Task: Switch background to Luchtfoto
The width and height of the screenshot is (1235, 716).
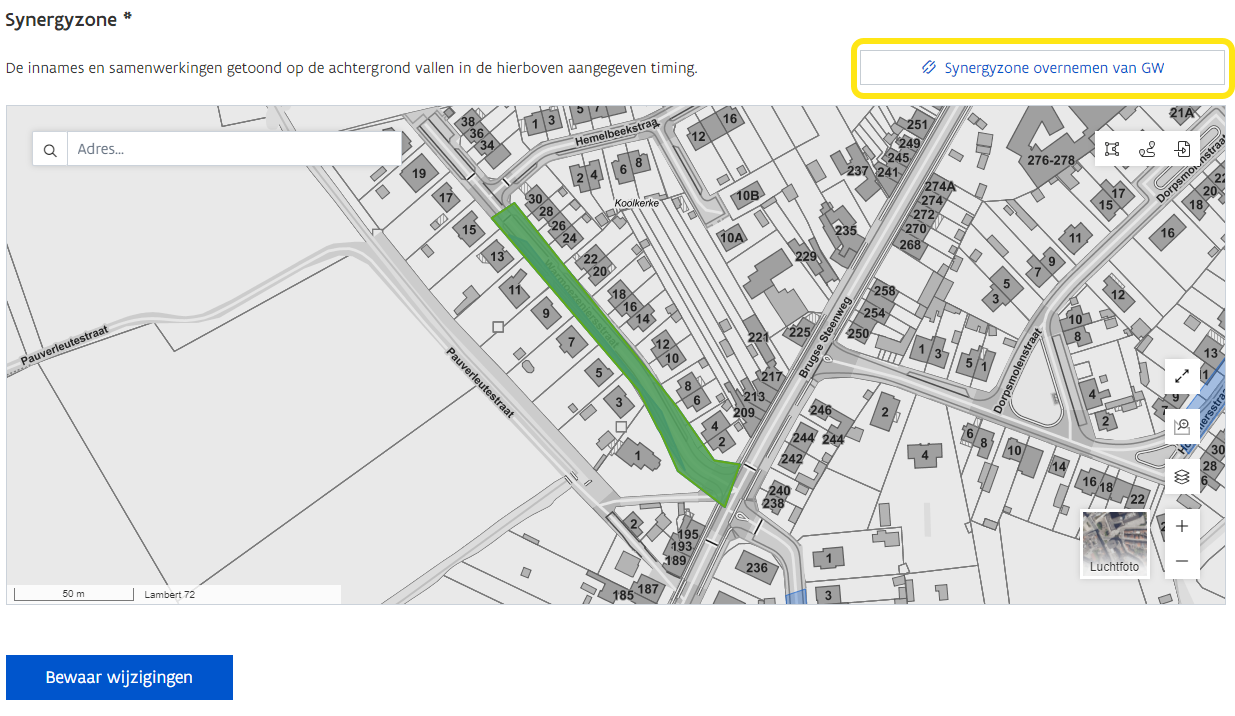Action: pyautogui.click(x=1115, y=544)
